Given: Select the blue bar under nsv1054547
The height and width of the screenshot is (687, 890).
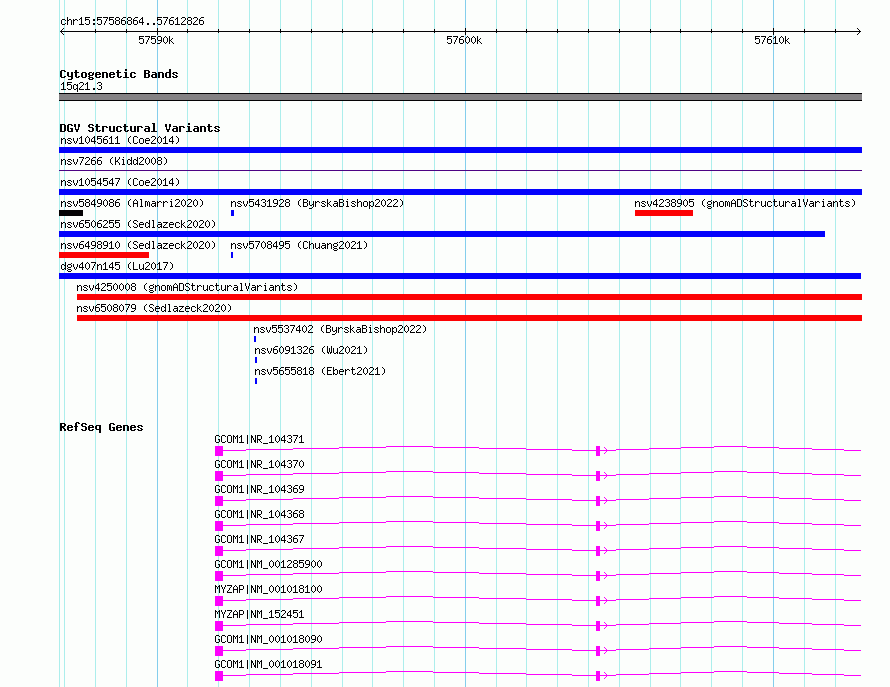Looking at the screenshot, I should click(x=460, y=192).
